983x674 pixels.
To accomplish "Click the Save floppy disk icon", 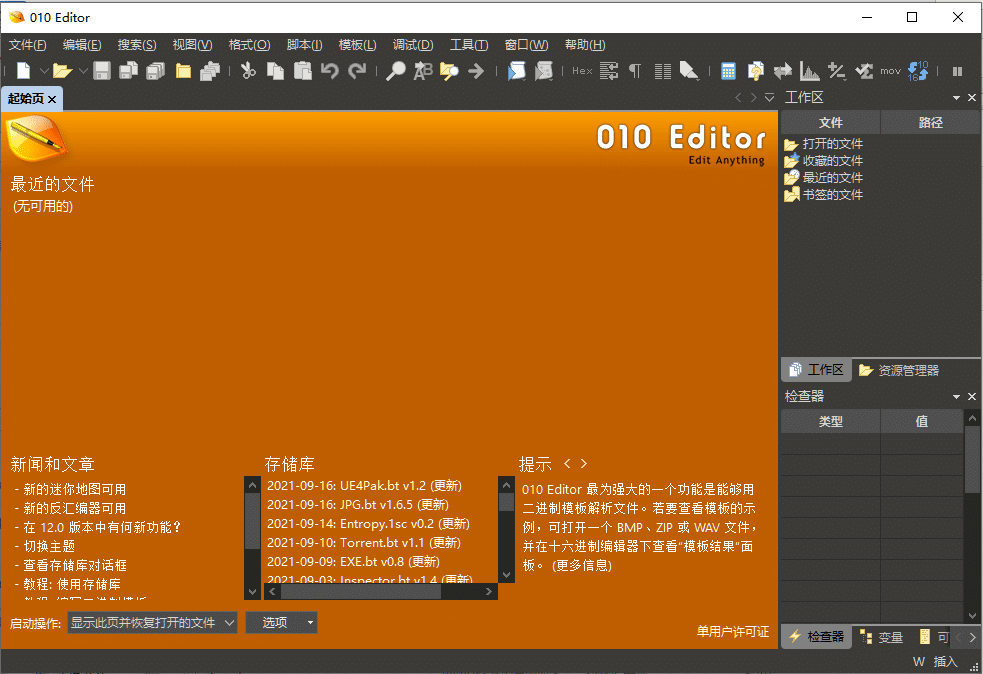I will [x=102, y=71].
